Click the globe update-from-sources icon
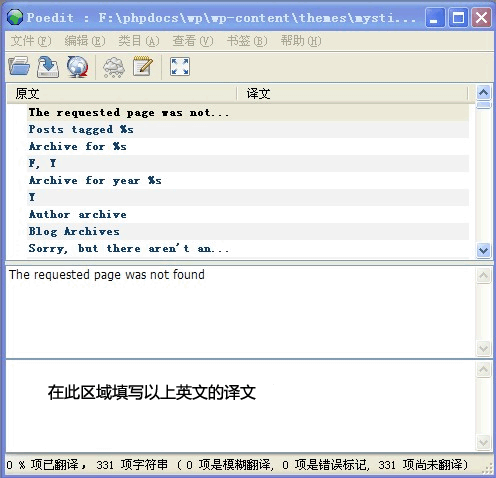The height and width of the screenshot is (478, 496). tap(77, 66)
